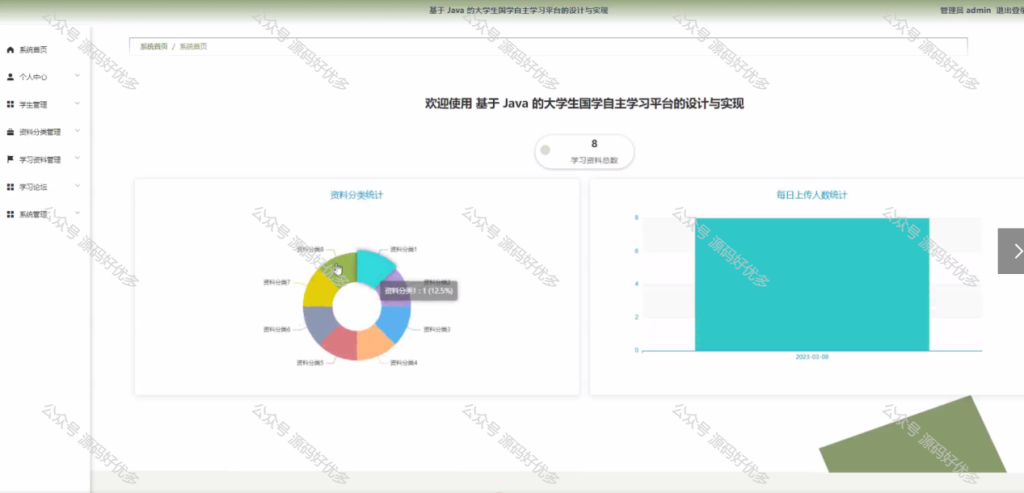Click the grid icon beside 学生管理
Screen dimensions: 1024x493
pyautogui.click(x=10, y=104)
